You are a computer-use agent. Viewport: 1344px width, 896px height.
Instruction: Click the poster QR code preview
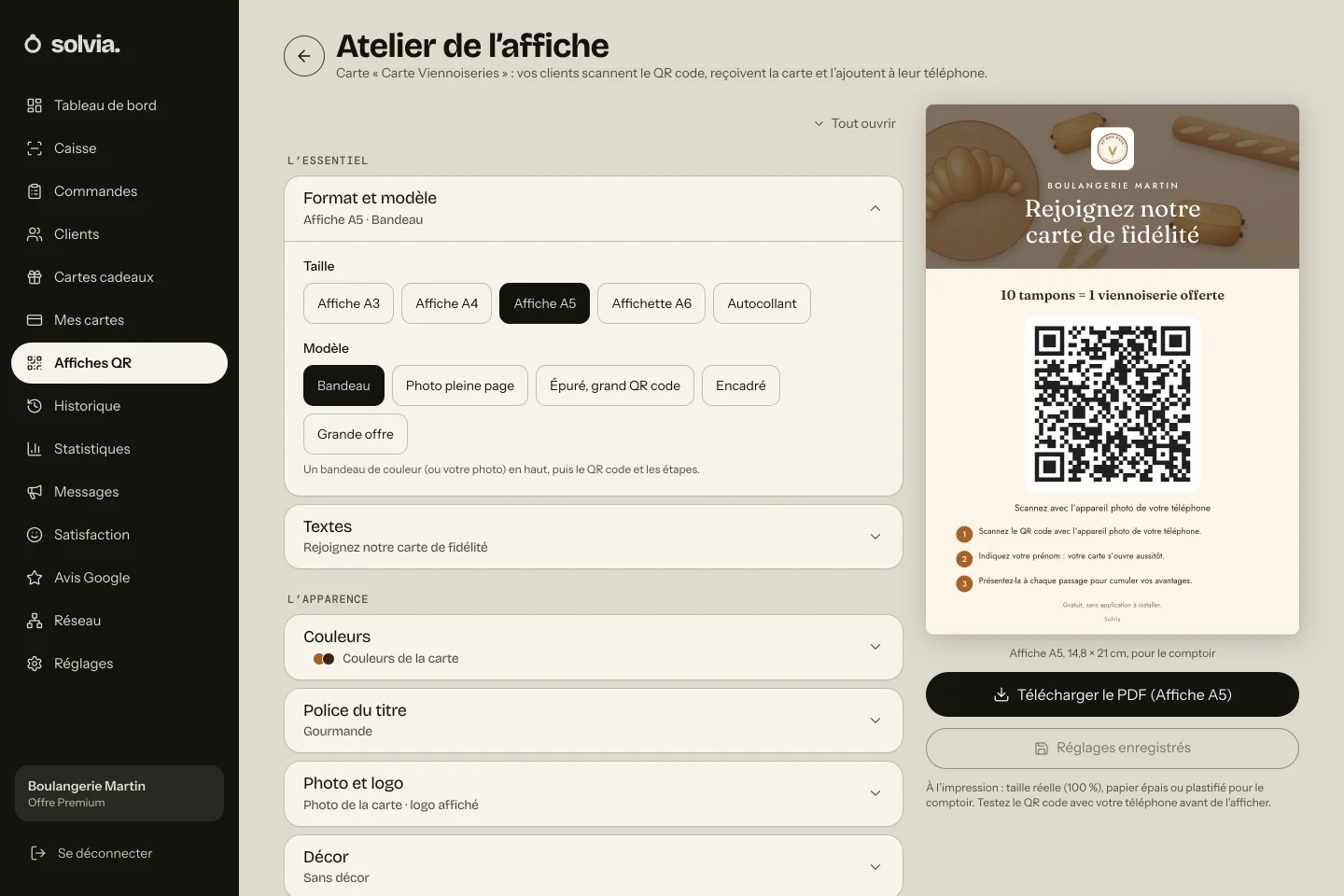1113,404
